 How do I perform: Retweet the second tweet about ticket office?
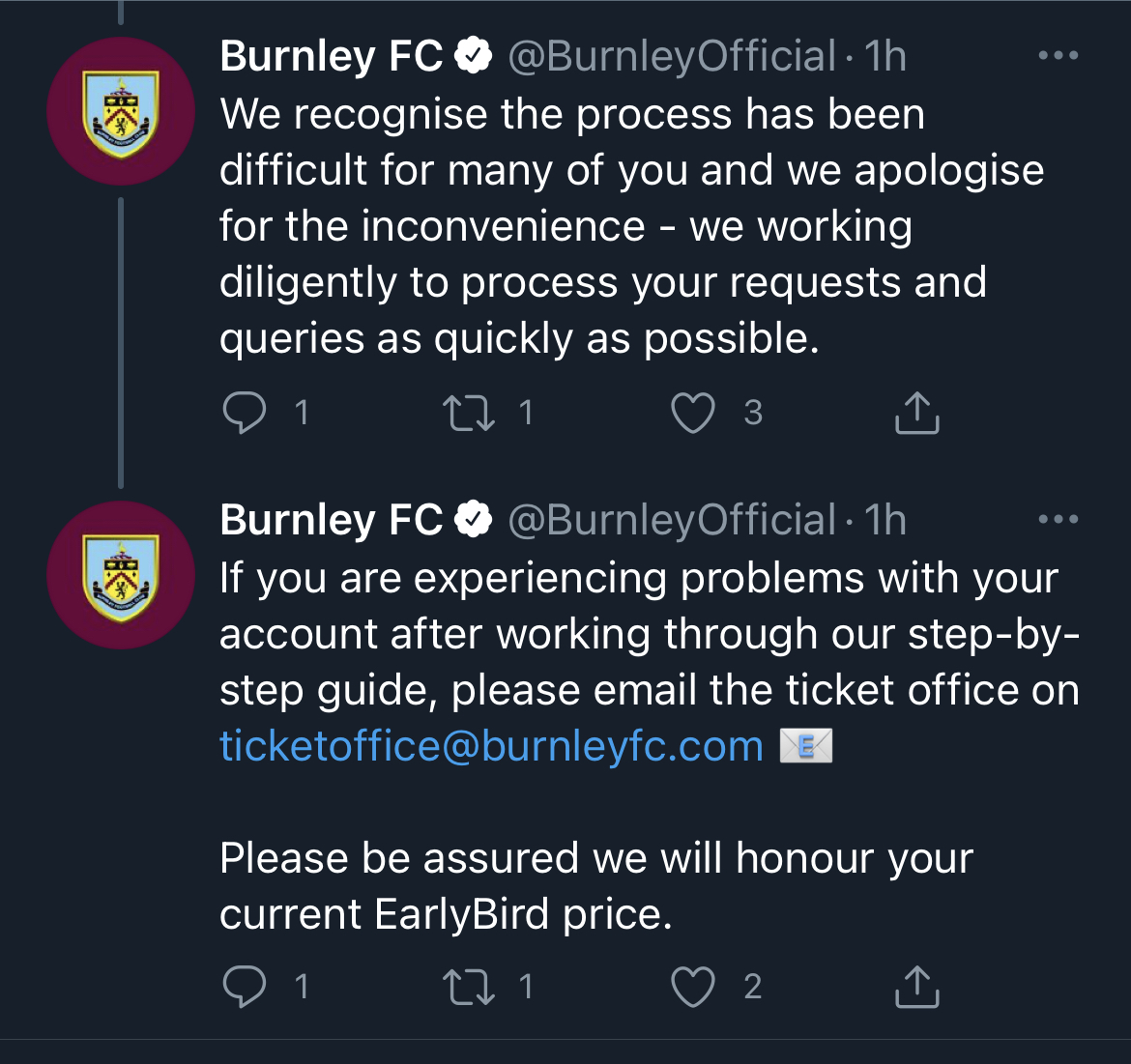coord(469,987)
